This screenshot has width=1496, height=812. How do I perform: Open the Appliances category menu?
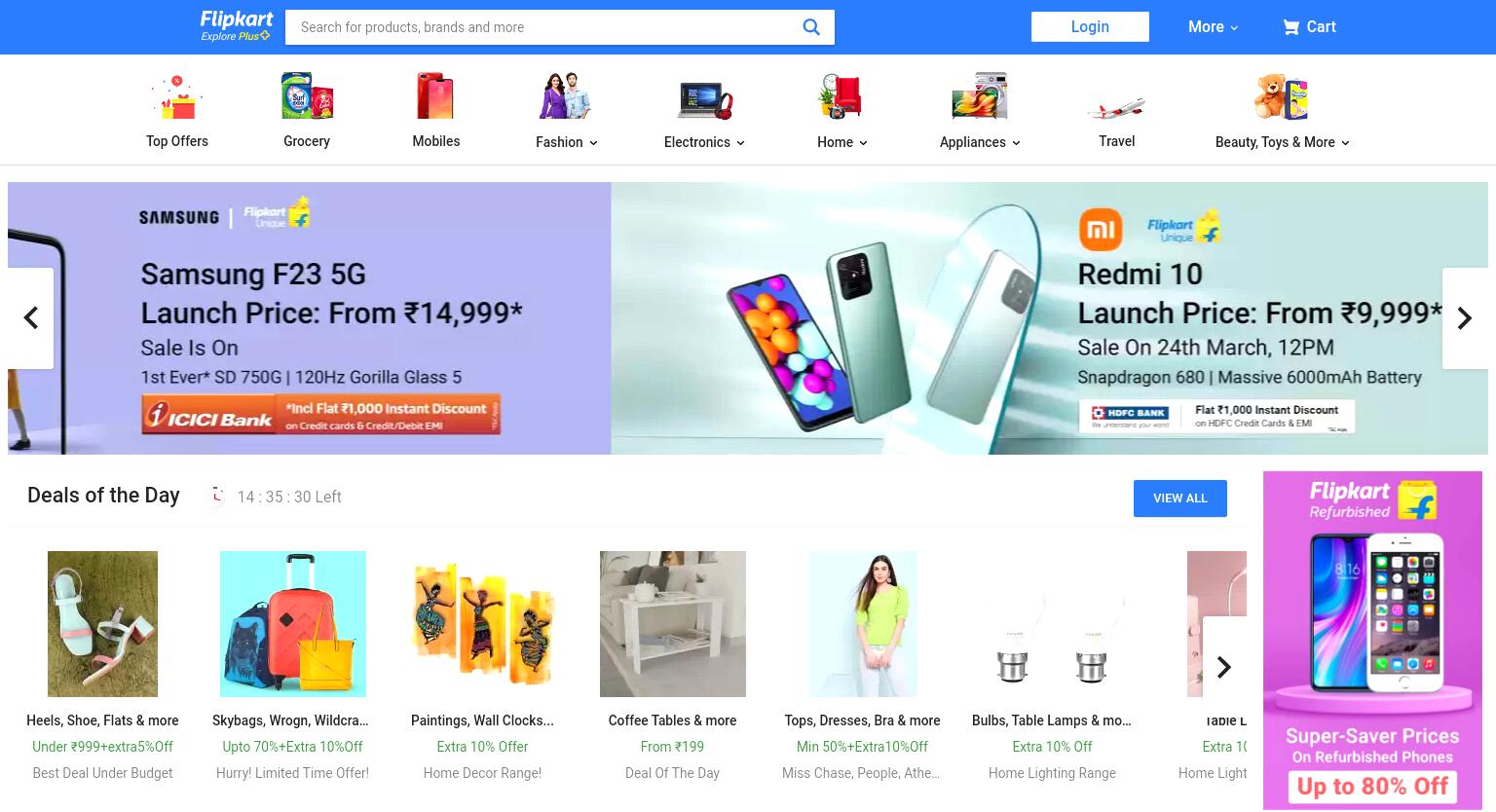(x=980, y=142)
